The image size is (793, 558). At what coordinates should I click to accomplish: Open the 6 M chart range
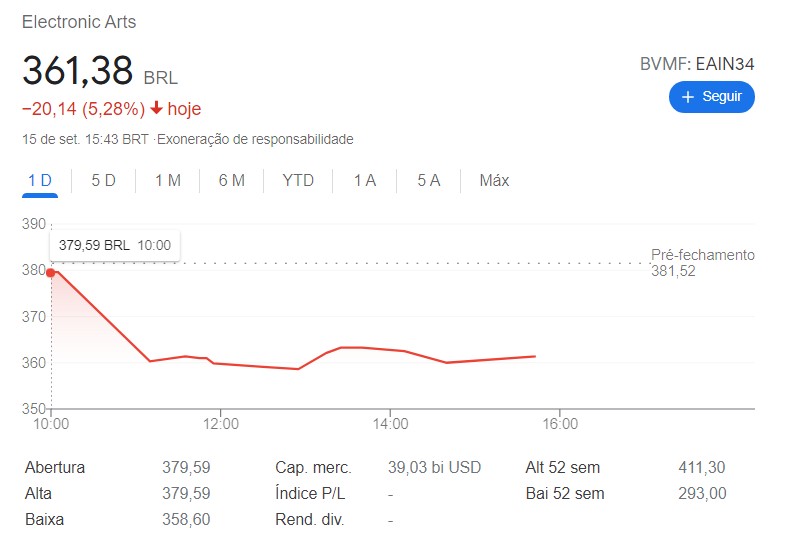[x=231, y=181]
